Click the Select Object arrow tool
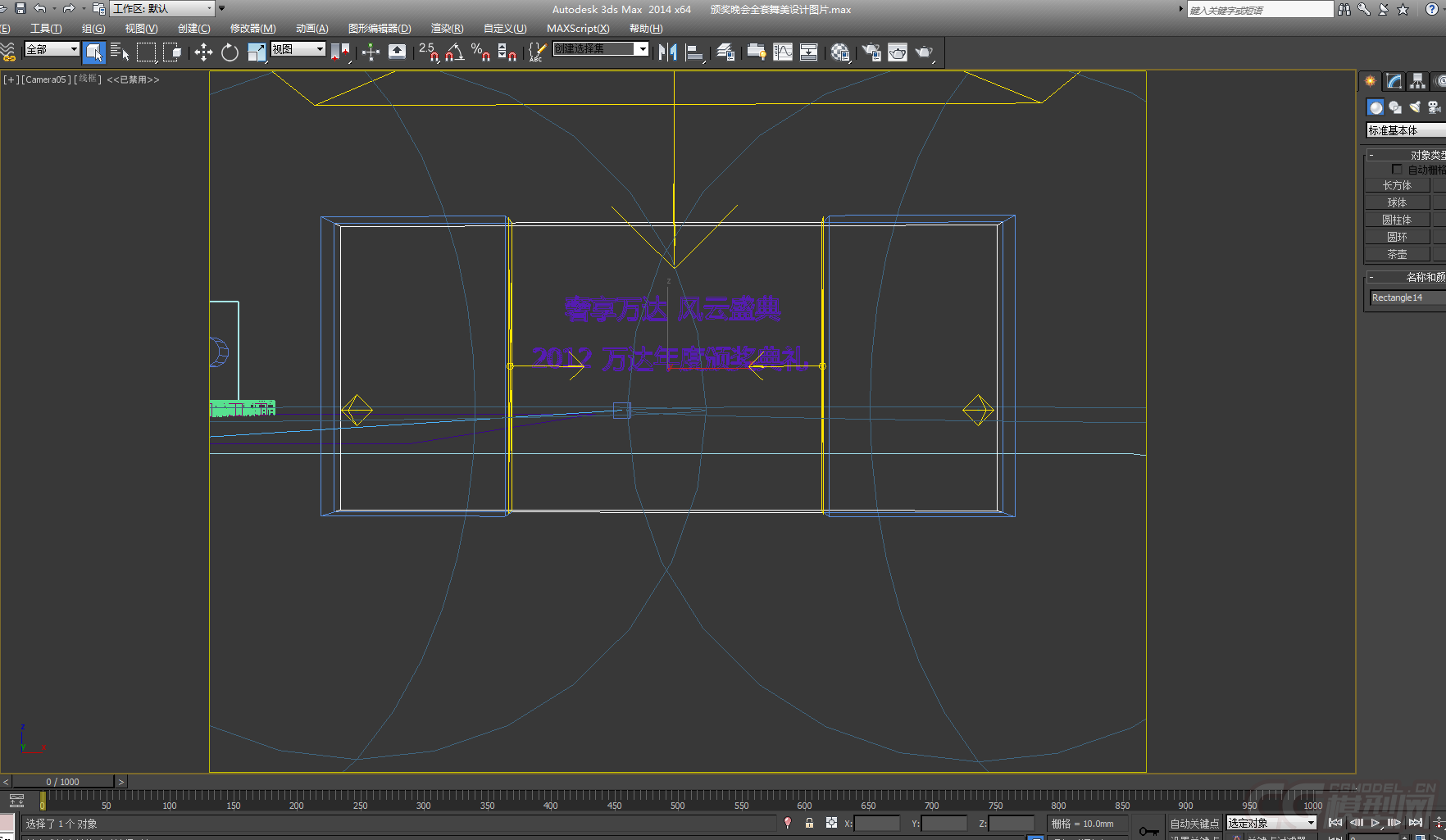Viewport: 1446px width, 840px height. click(93, 52)
